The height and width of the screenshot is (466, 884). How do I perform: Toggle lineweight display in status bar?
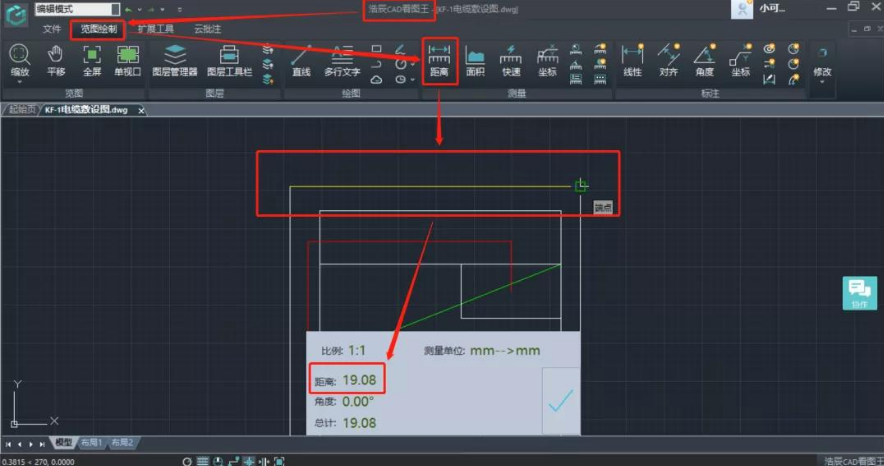pyautogui.click(x=264, y=461)
